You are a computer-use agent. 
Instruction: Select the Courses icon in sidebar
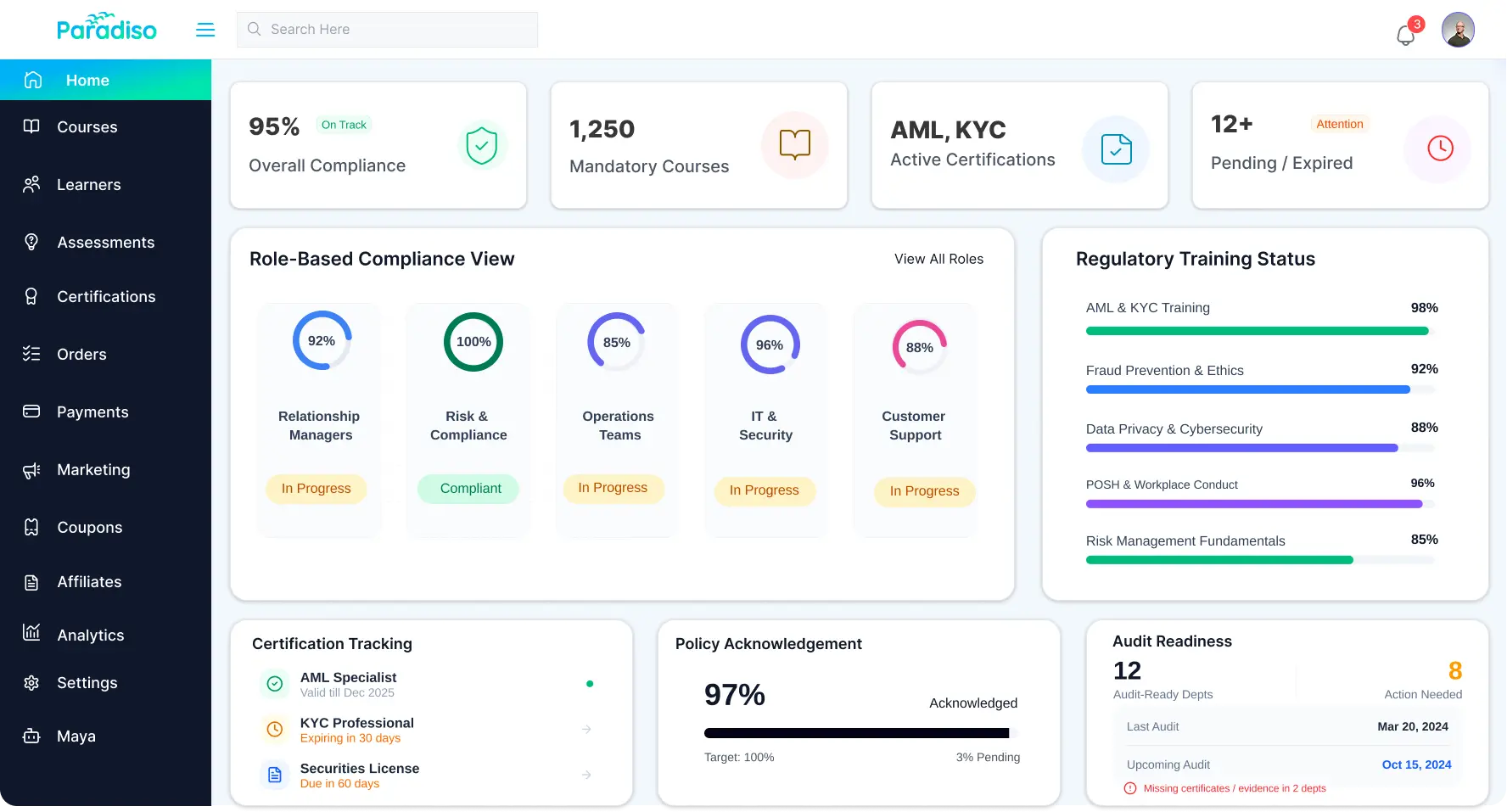[31, 126]
